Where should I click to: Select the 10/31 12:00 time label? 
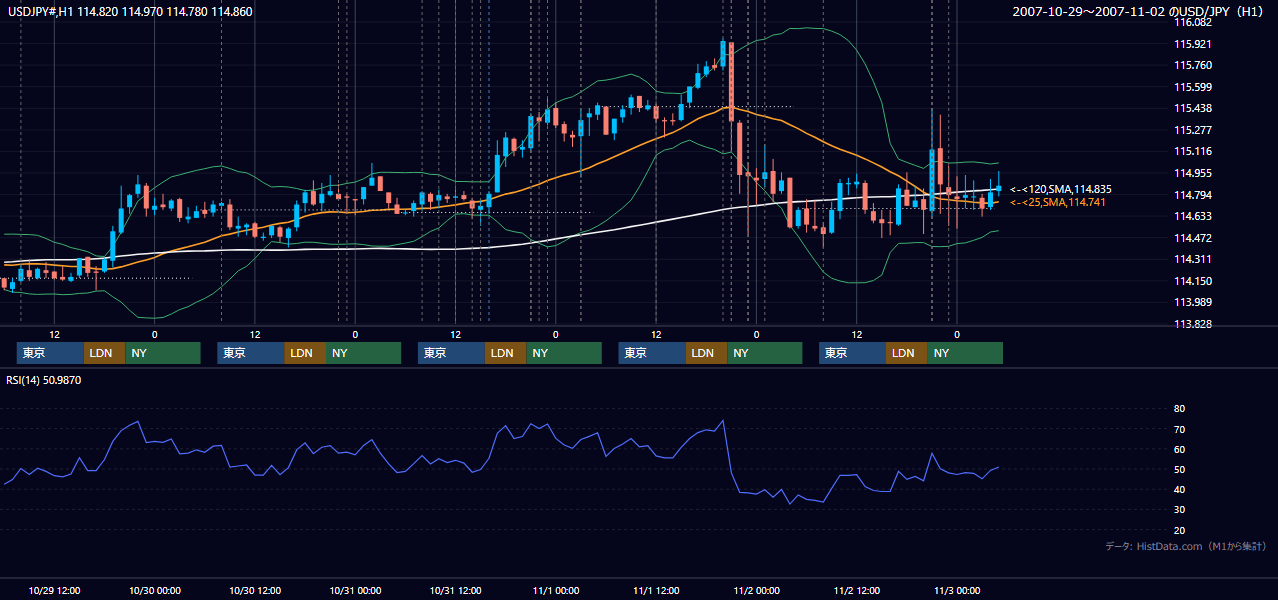point(456,590)
